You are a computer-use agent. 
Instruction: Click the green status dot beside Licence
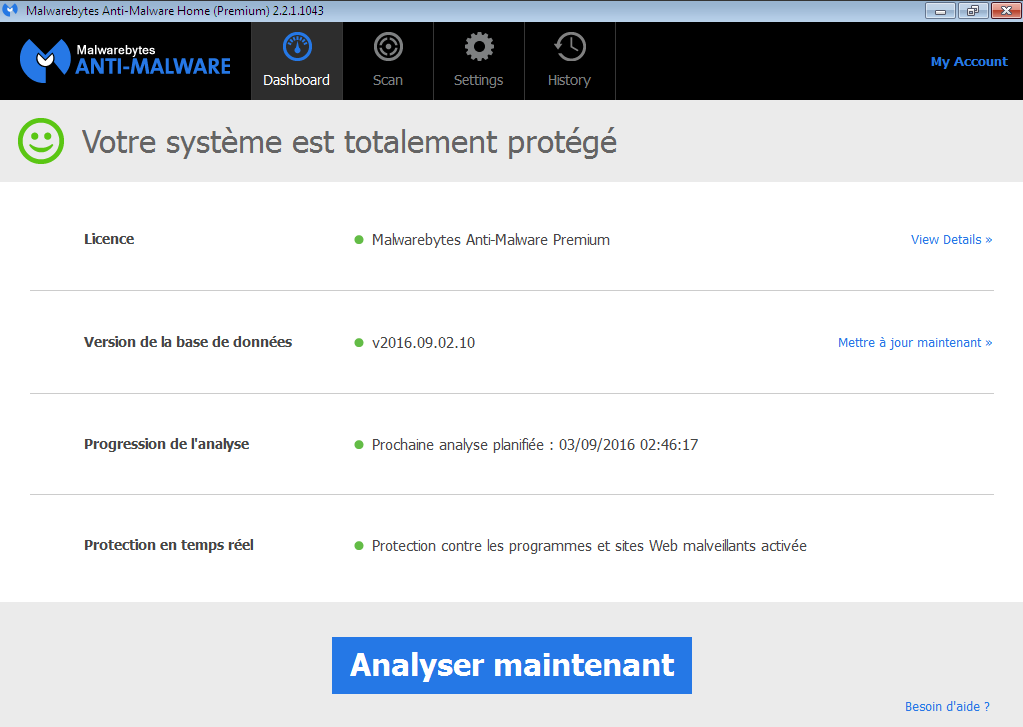pos(359,240)
